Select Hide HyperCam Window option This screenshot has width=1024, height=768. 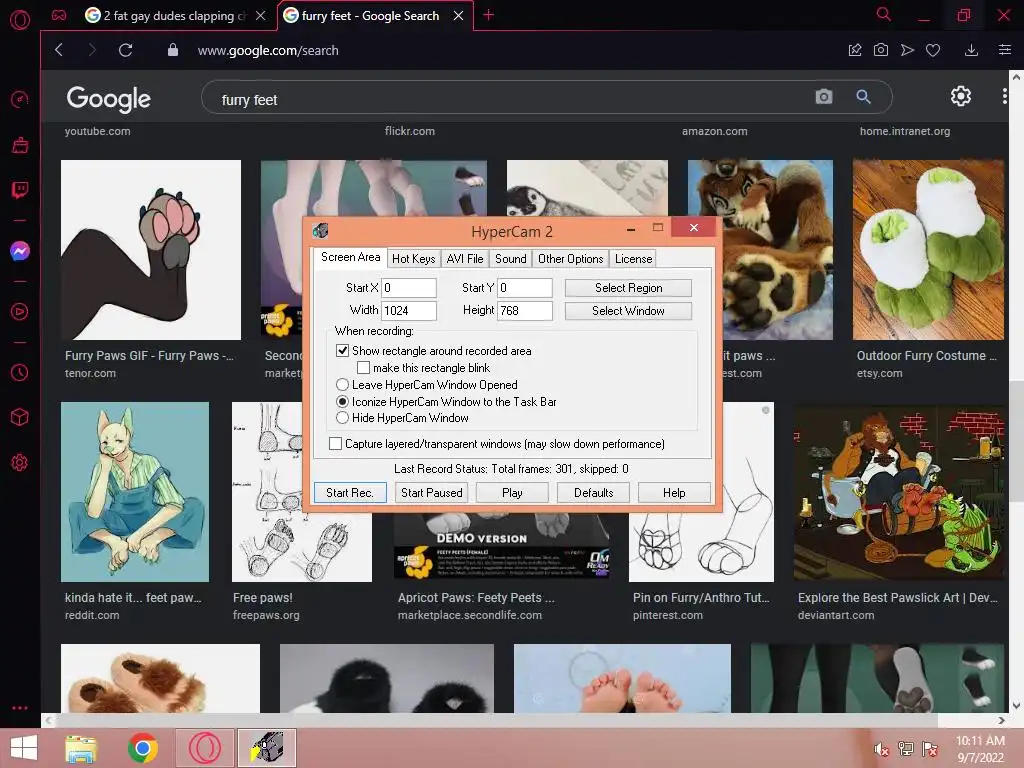342,418
